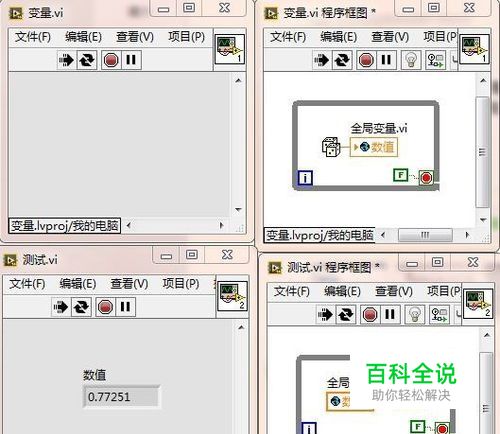Open 文件(F) menu in 变量.vi front panel

[33, 37]
